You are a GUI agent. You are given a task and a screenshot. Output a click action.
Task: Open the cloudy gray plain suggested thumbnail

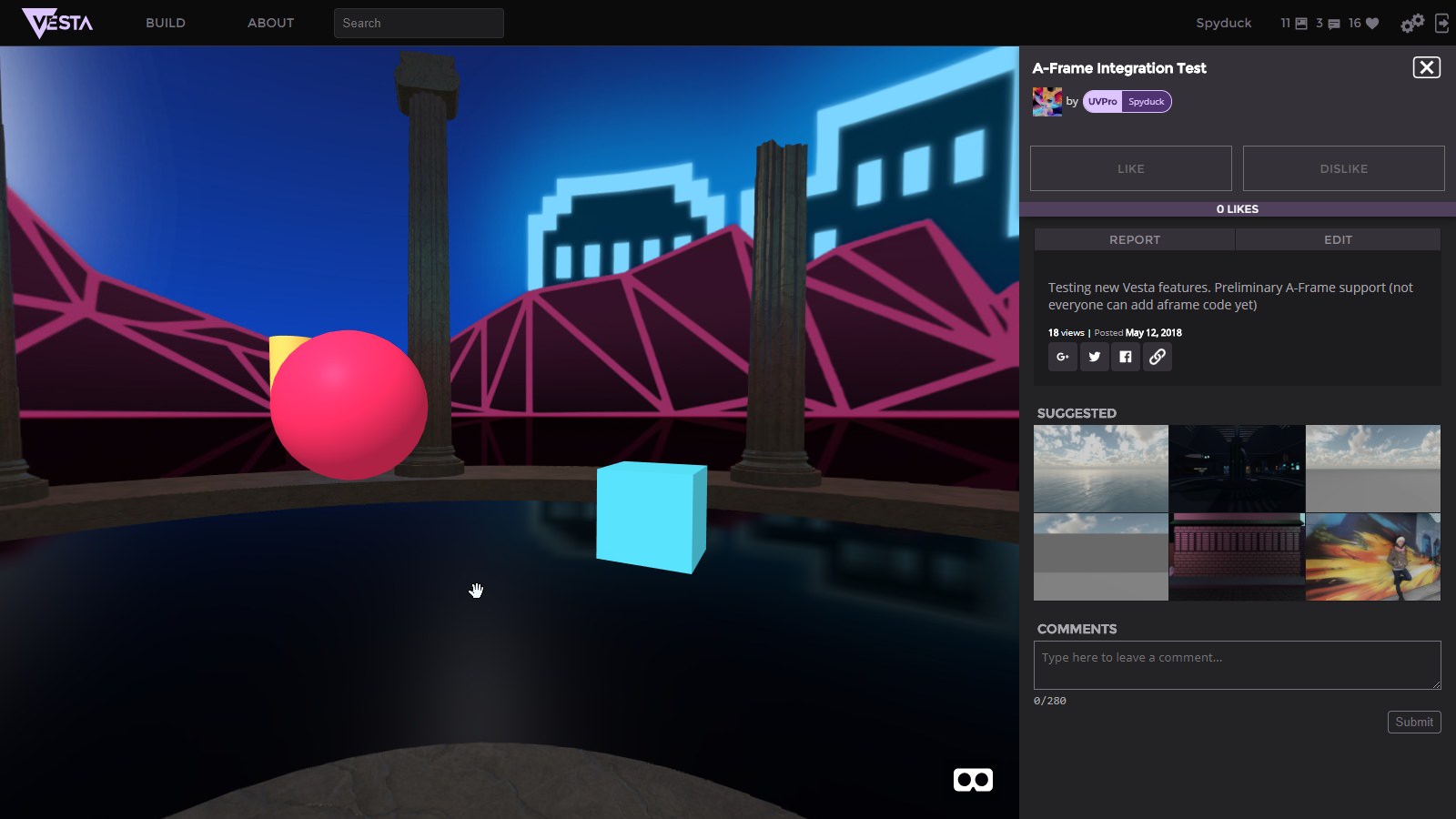coord(1373,469)
